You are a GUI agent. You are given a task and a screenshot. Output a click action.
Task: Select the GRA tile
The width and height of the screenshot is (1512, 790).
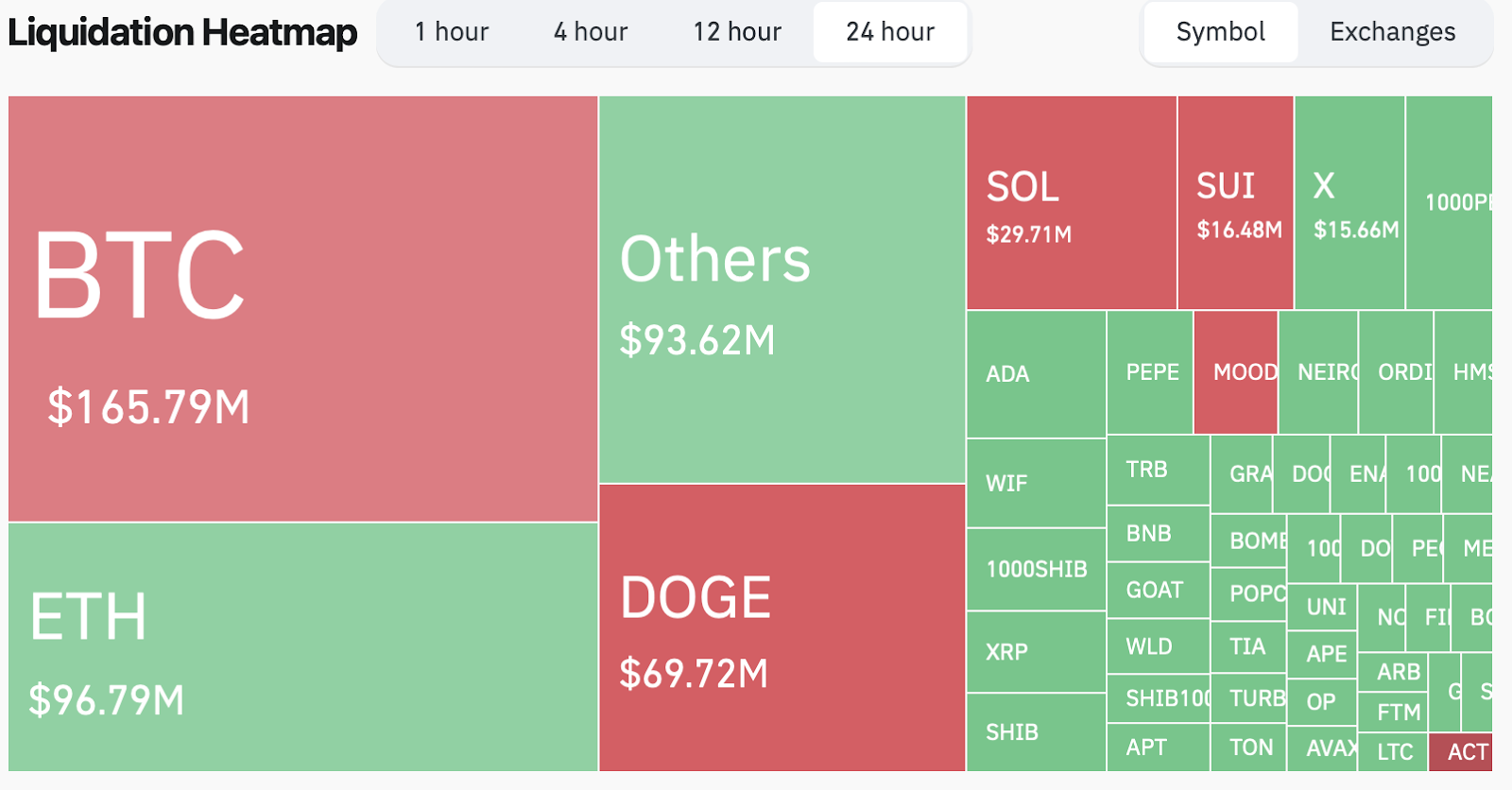1242,473
